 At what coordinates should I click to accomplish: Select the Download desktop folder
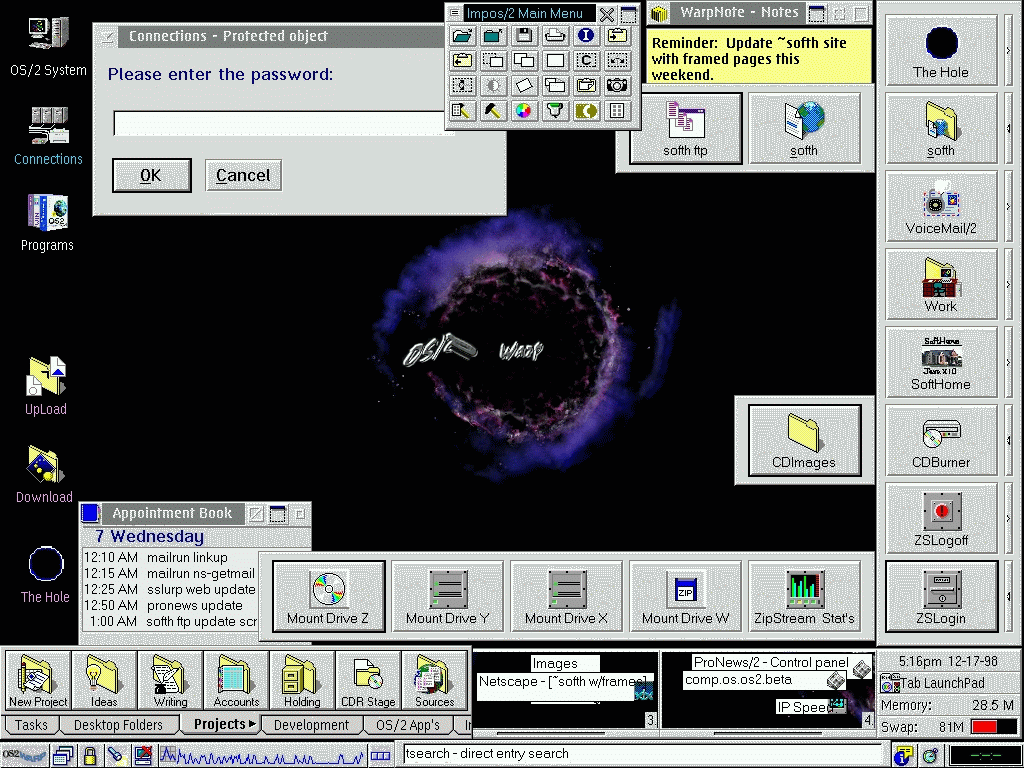[x=44, y=475]
